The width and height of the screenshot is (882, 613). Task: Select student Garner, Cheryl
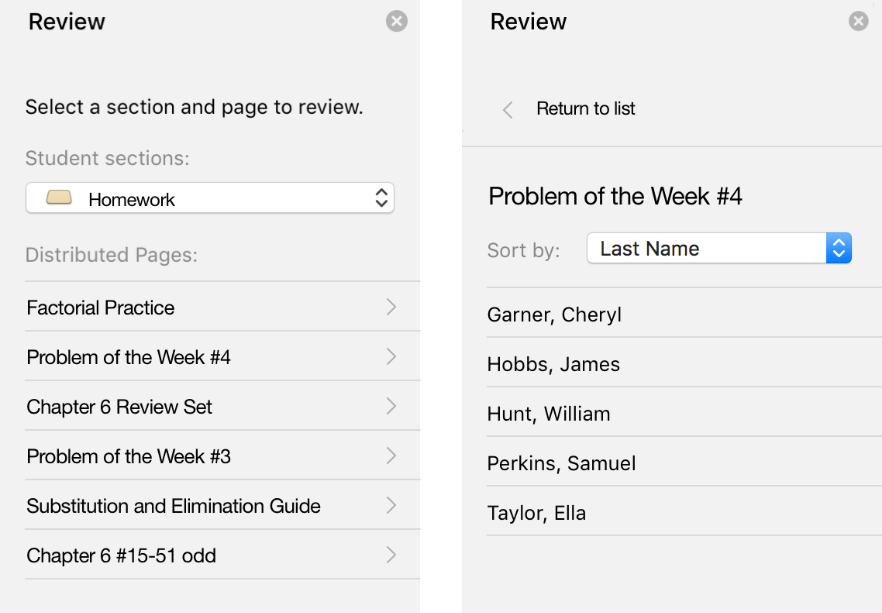click(554, 315)
